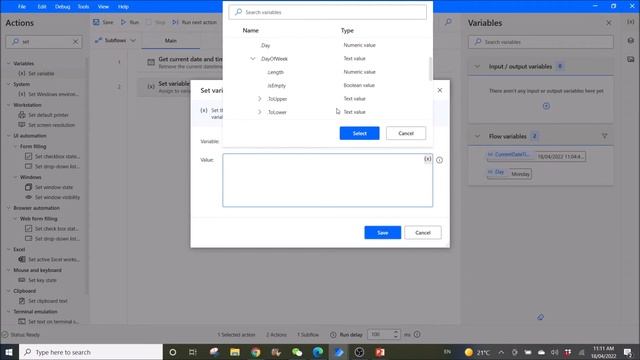This screenshot has width=640, height=360.
Task: Click the Run next action icon
Action: tap(175, 22)
